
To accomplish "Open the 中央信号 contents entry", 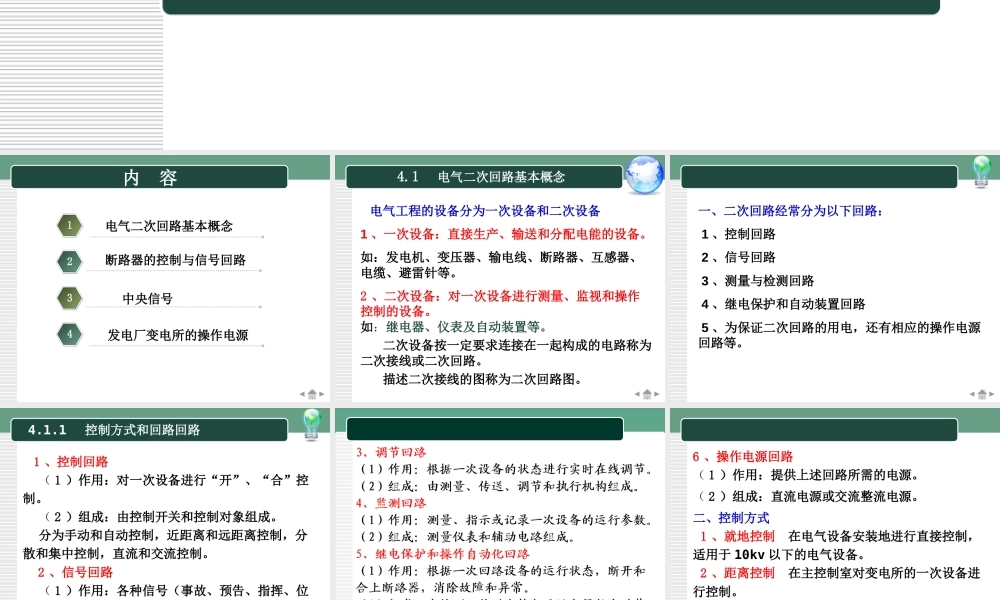I will point(147,298).
